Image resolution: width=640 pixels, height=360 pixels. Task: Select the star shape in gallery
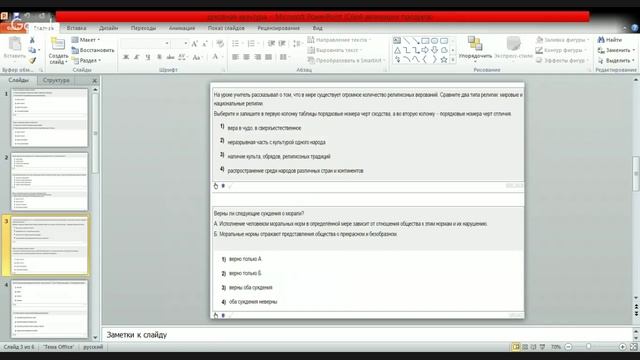pos(444,60)
